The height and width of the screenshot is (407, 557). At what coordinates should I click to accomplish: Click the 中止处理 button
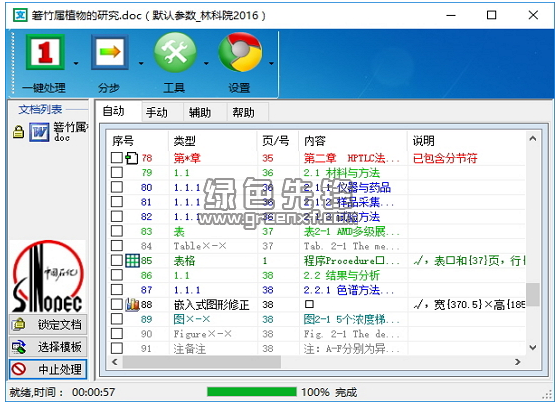[48, 369]
